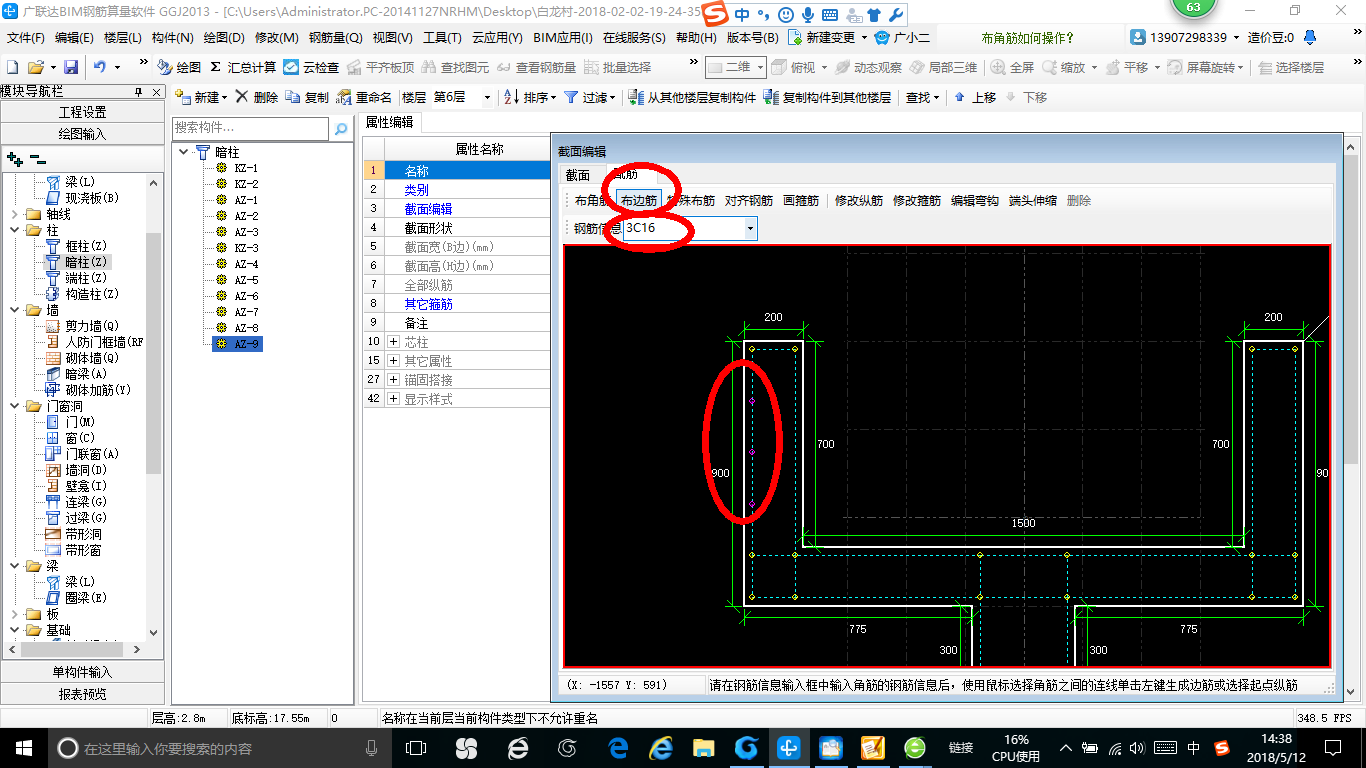Screen dimensions: 1366x768
Task: Switch to the 截面 tab
Action: 578,175
